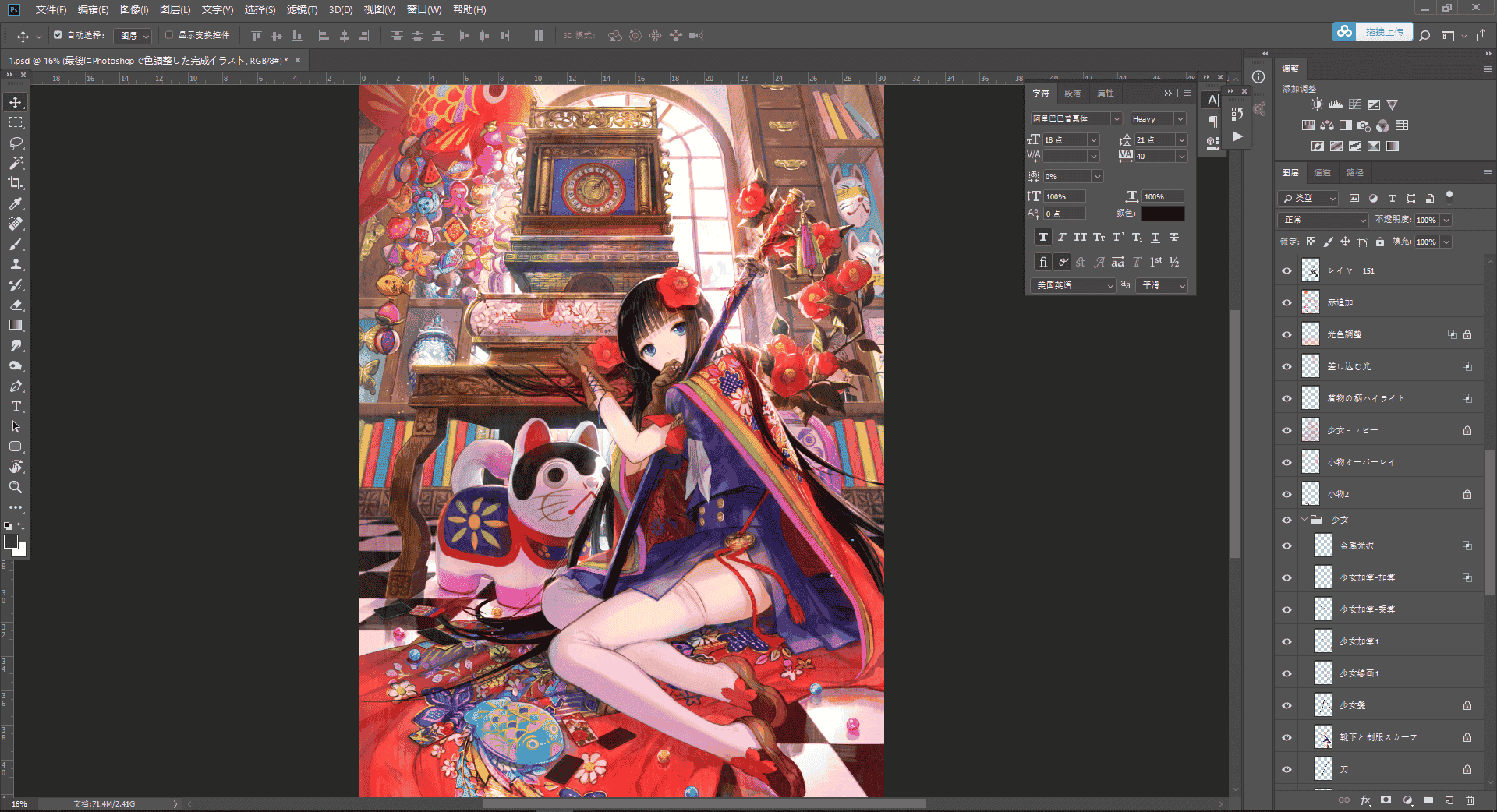
Task: Open the layer opacity dropdown arrow
Action: 1446,220
